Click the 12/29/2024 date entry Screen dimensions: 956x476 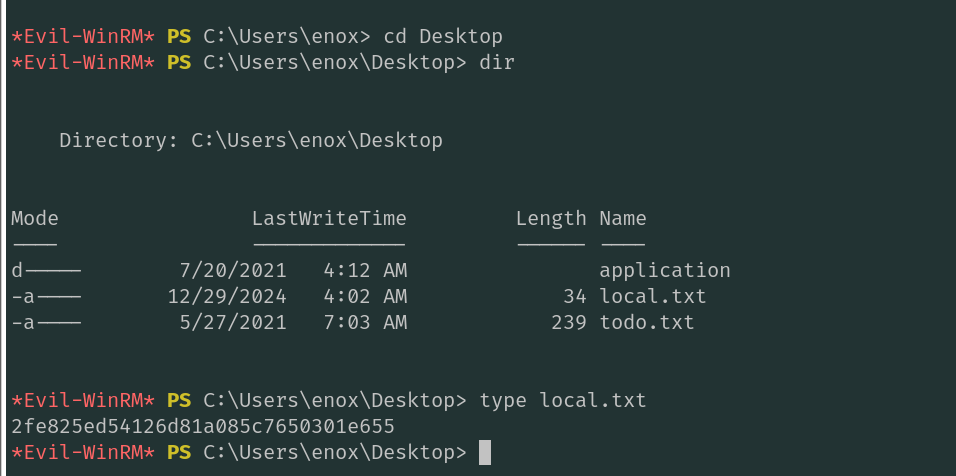227,296
